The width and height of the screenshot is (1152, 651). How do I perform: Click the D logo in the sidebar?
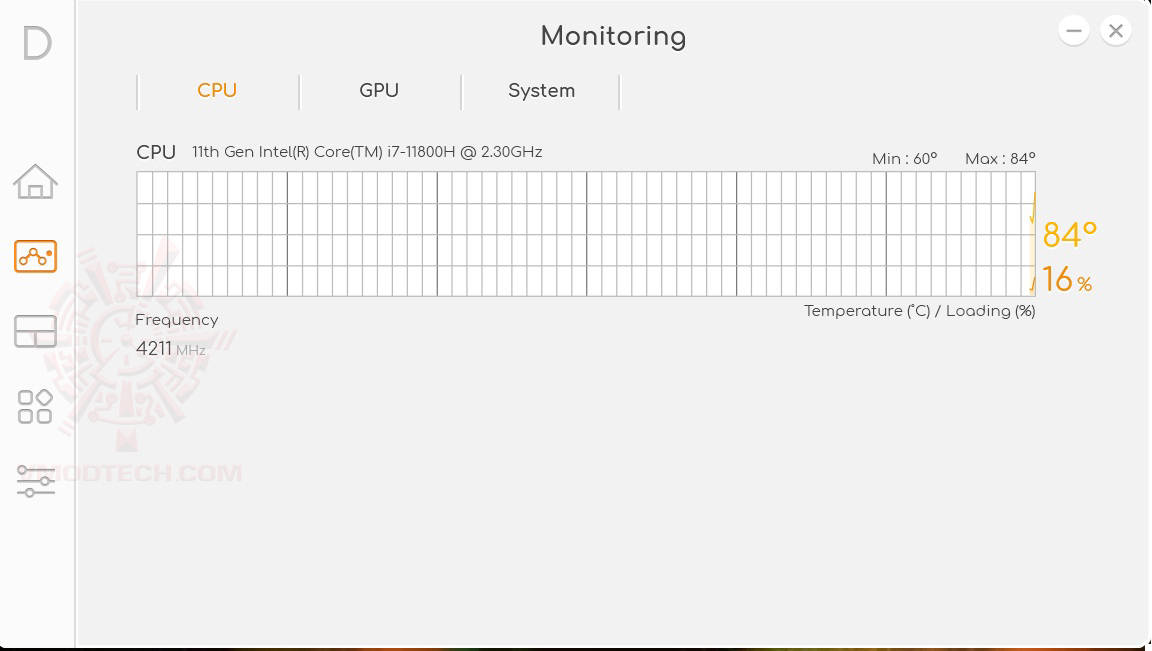(37, 43)
